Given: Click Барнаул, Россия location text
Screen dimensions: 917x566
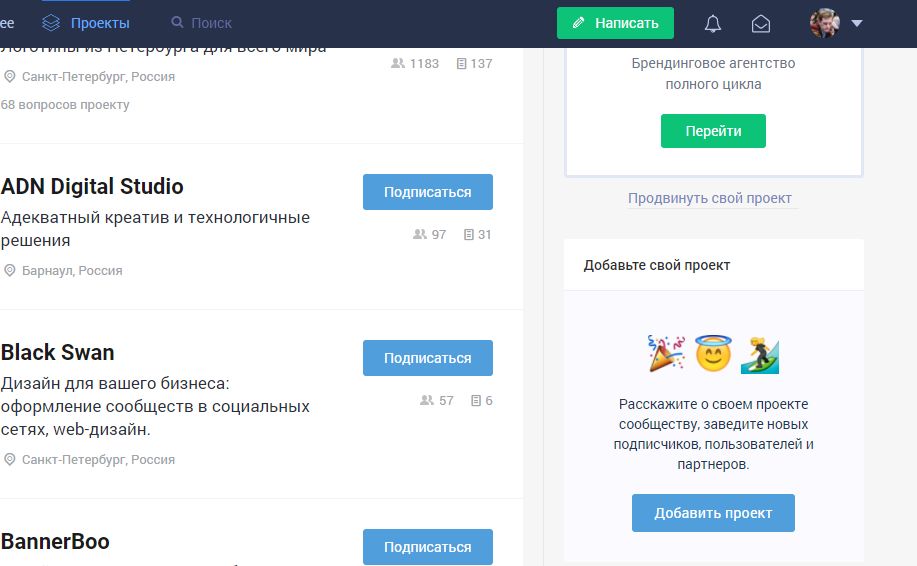Looking at the screenshot, I should point(72,271).
